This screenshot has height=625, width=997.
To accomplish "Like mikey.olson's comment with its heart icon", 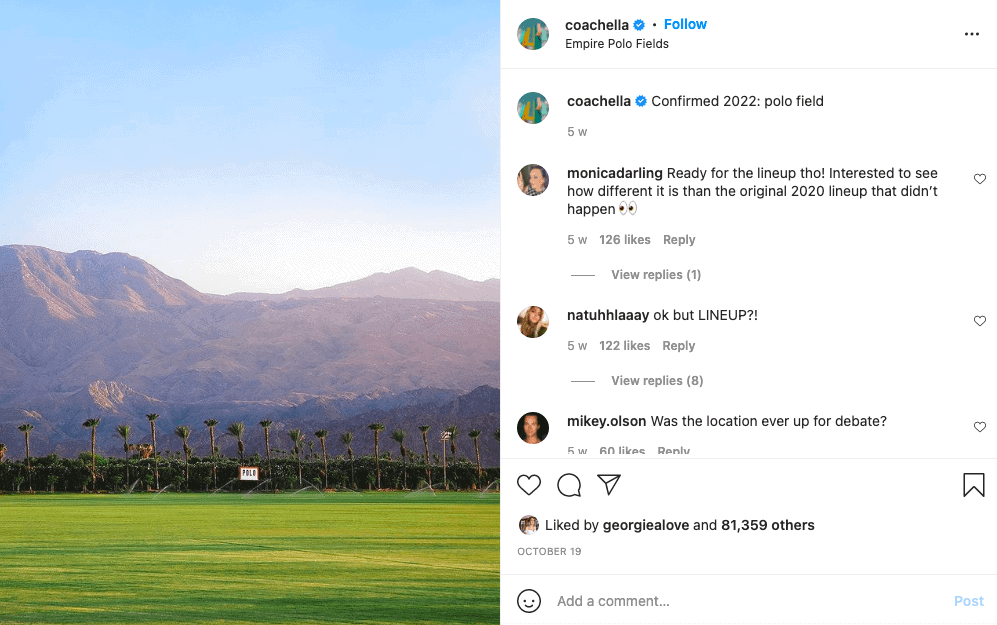I will pos(980,427).
